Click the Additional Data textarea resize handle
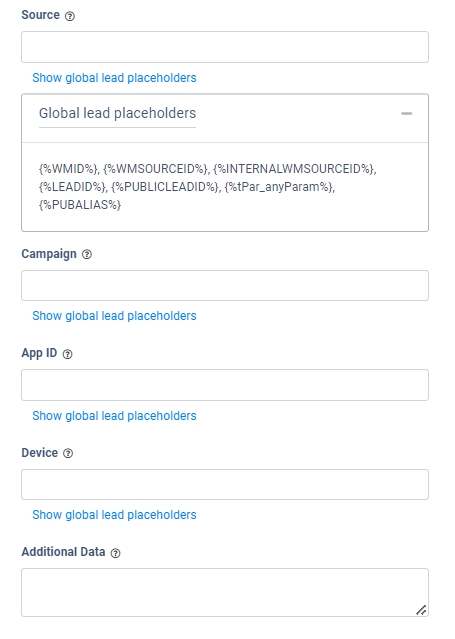The image size is (455, 639). pyautogui.click(x=421, y=610)
